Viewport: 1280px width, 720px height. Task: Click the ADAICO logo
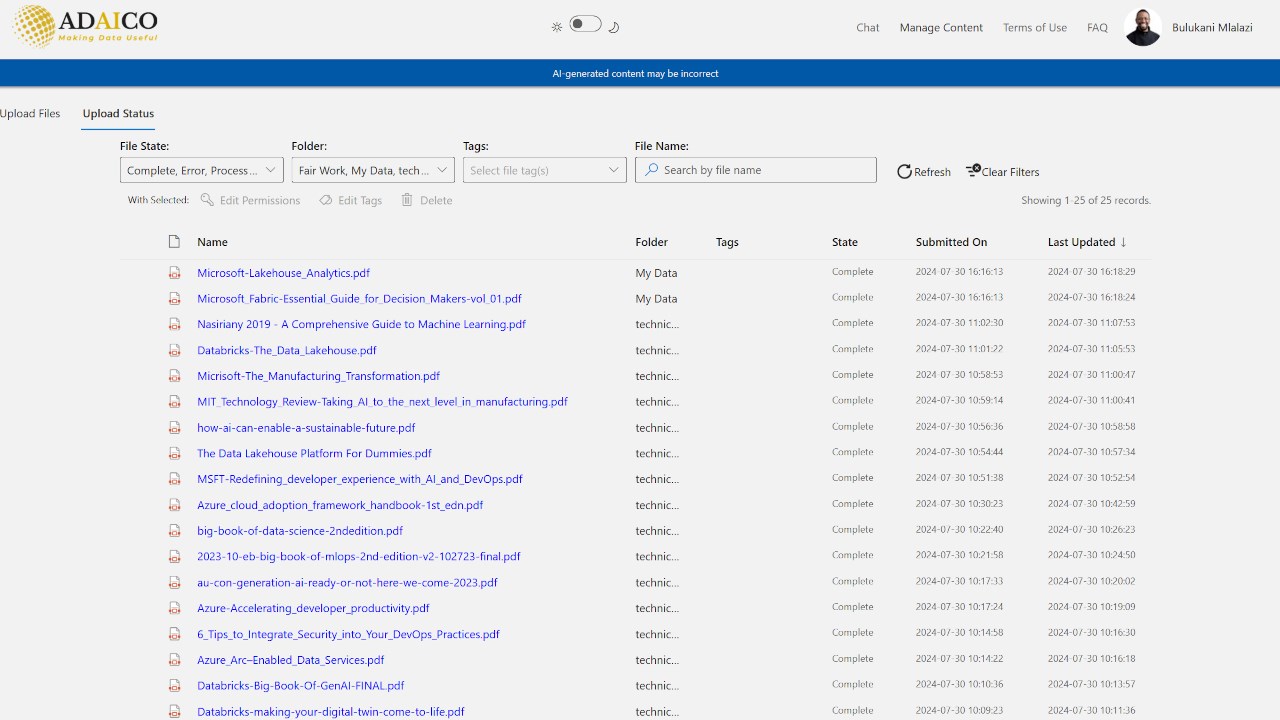click(x=84, y=26)
